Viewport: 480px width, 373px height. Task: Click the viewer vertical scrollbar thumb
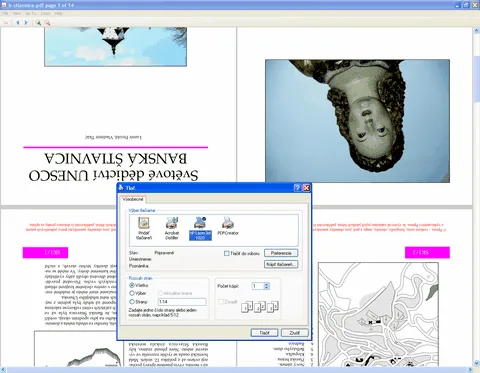pyautogui.click(x=477, y=79)
